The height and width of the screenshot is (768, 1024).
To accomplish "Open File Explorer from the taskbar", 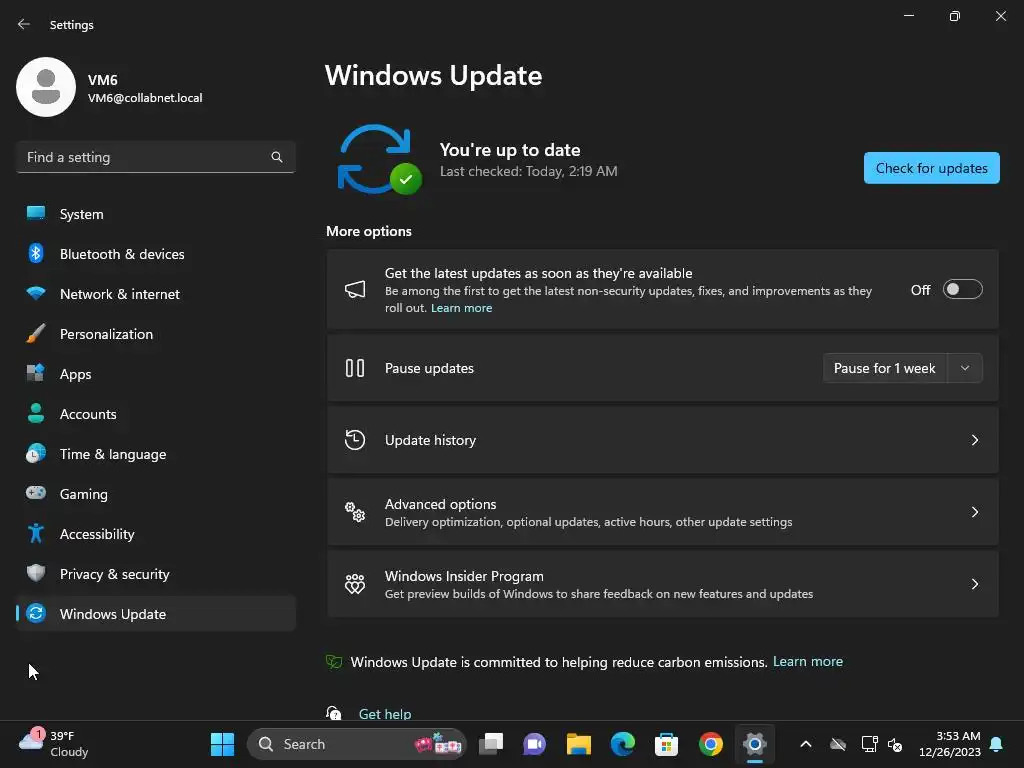I will [579, 744].
